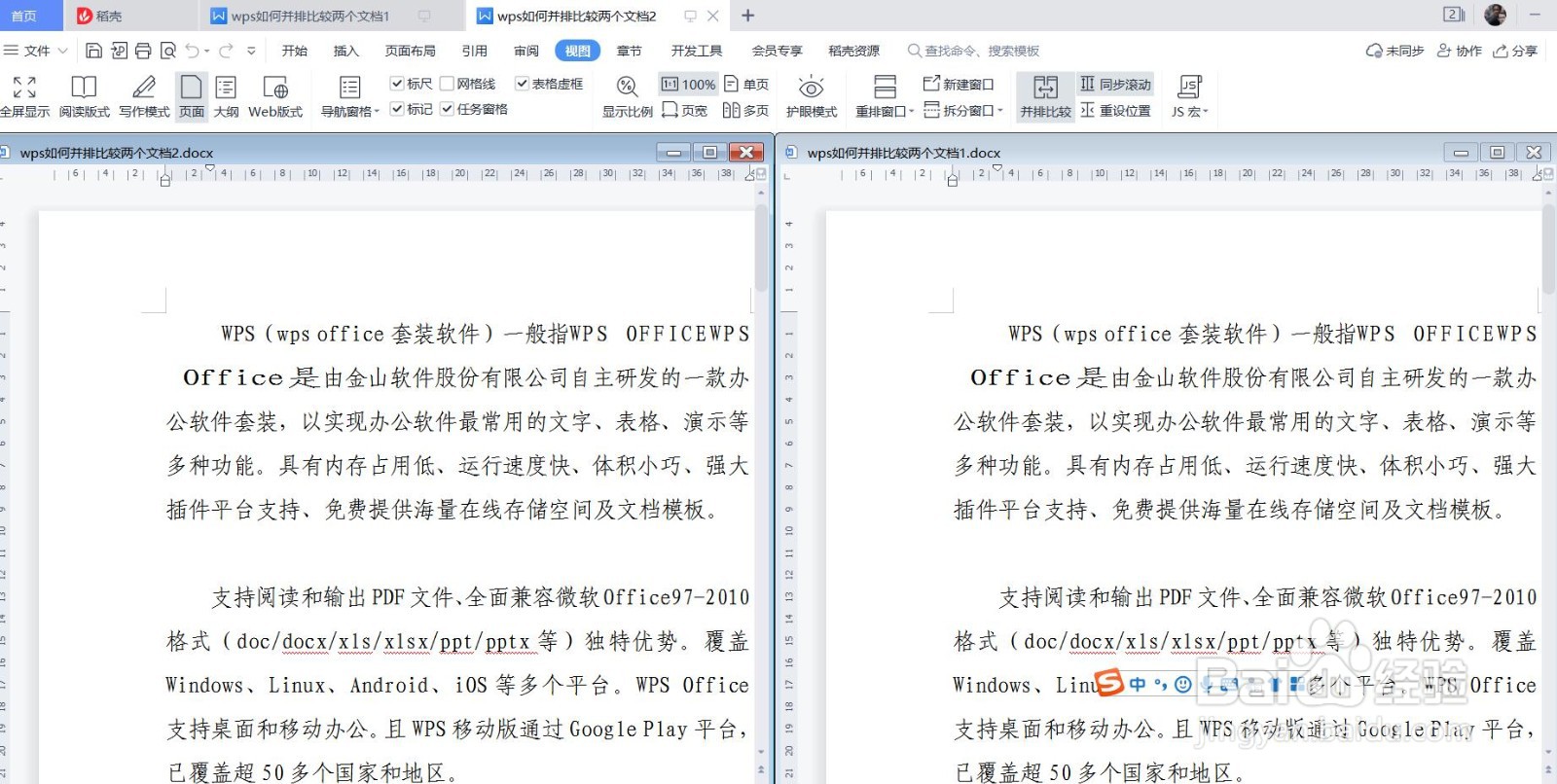This screenshot has height=784, width=1557.
Task: Click the Redo arrow icon
Action: [x=226, y=51]
